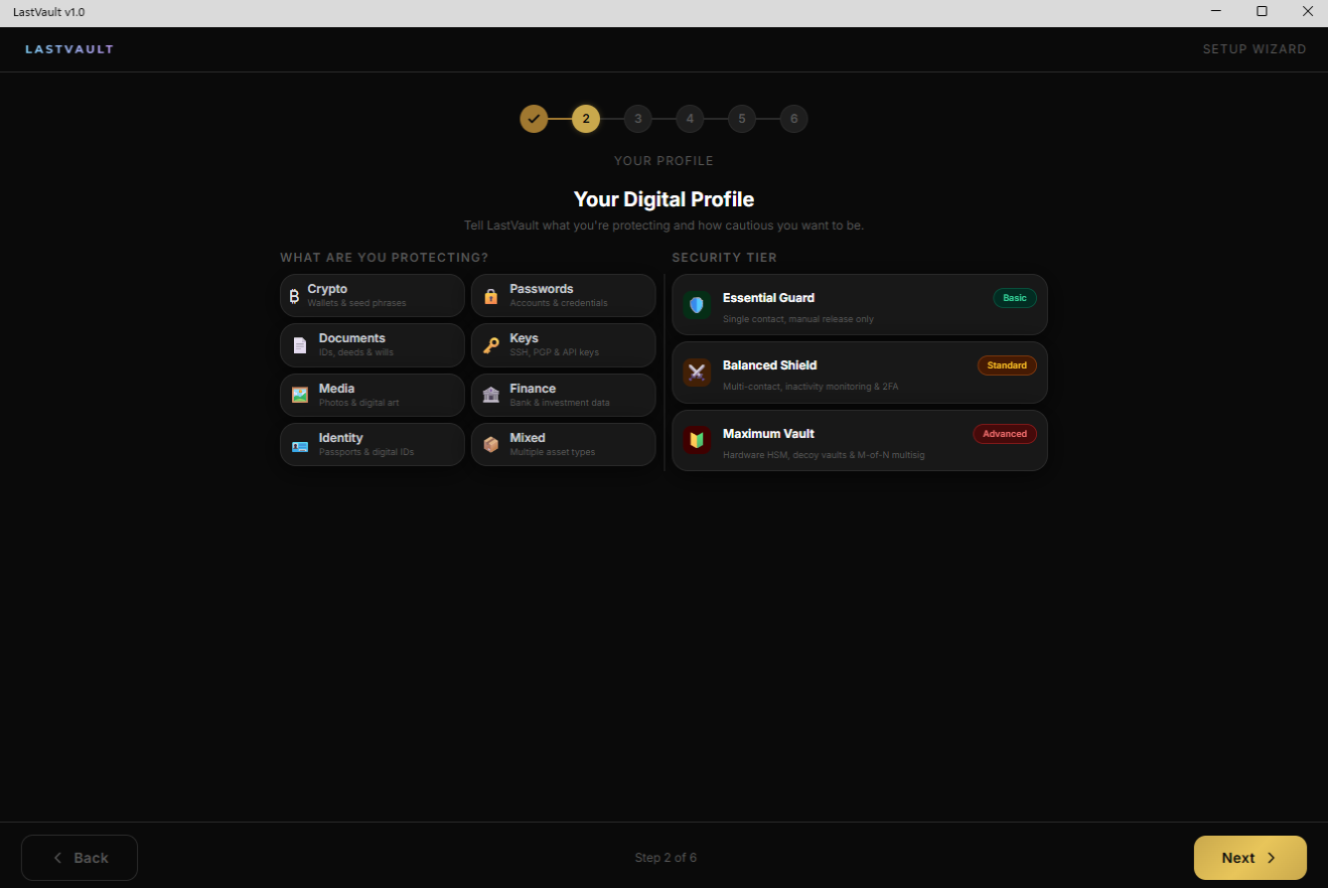
Task: Click the crossed swords Balanced Shield icon
Action: pos(697,372)
